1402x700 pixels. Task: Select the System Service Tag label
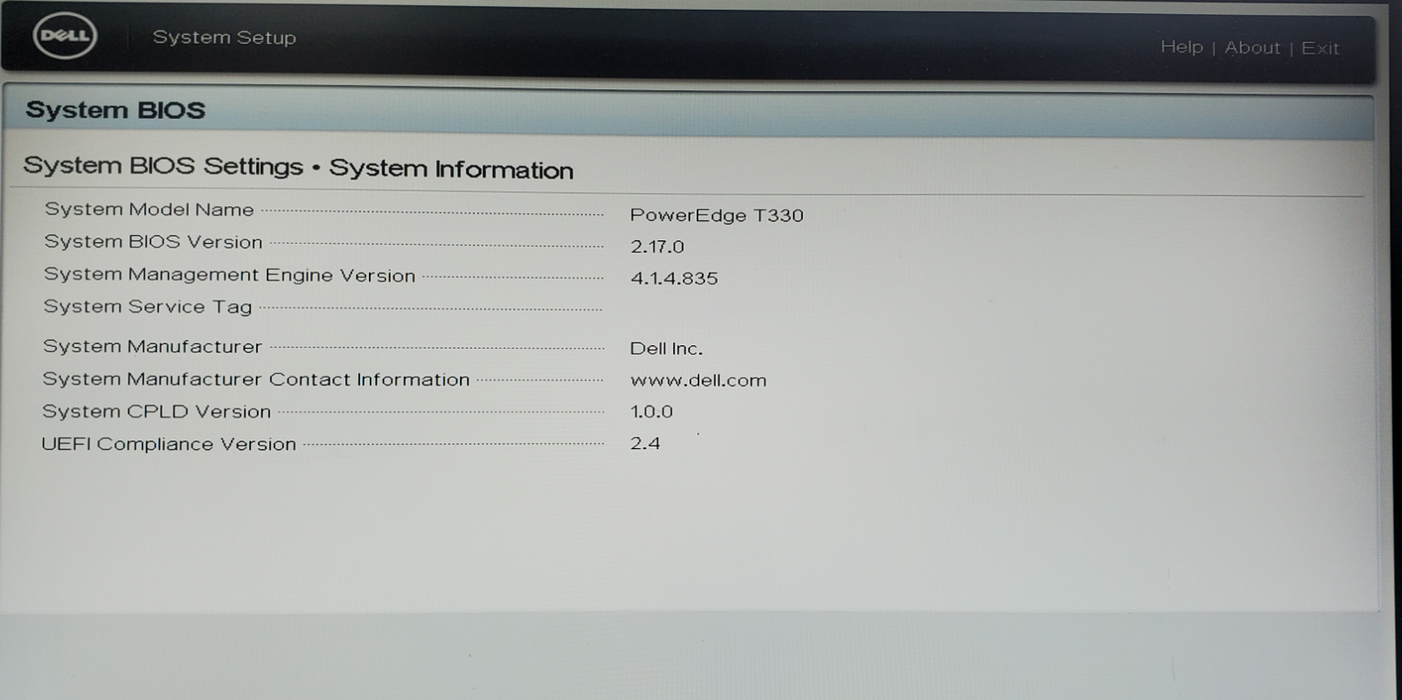point(147,307)
